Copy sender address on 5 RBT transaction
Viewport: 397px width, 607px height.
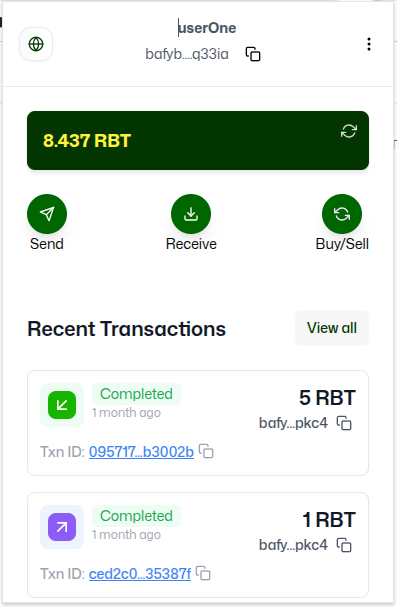point(344,423)
